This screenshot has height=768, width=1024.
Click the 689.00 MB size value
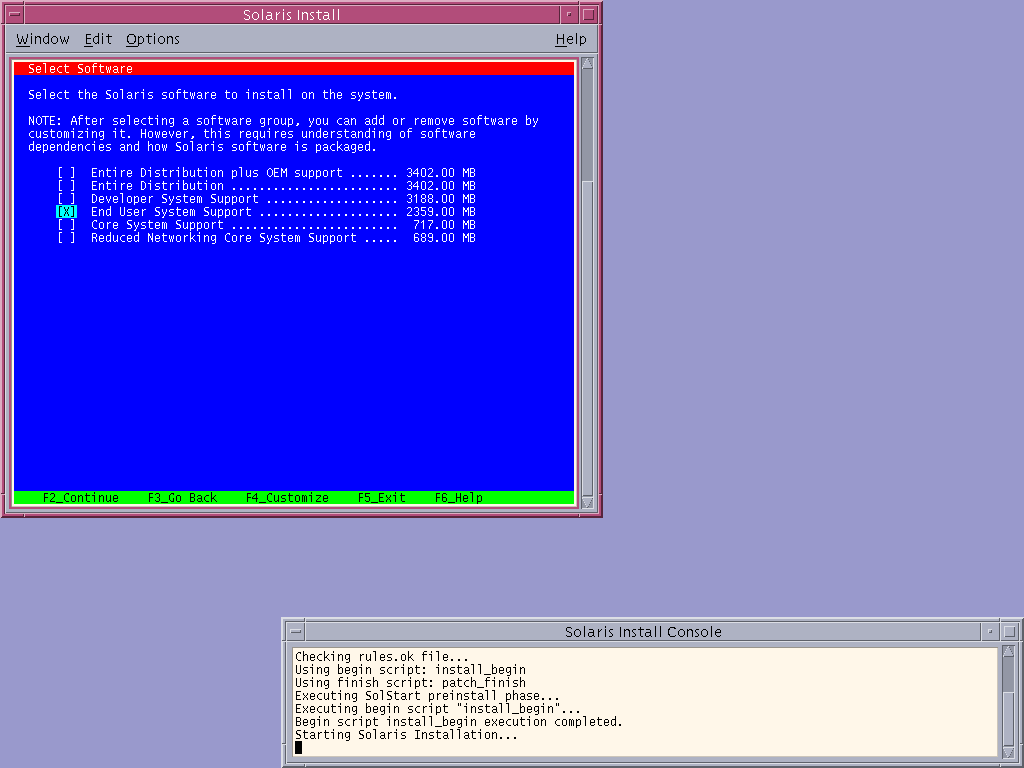tap(444, 238)
